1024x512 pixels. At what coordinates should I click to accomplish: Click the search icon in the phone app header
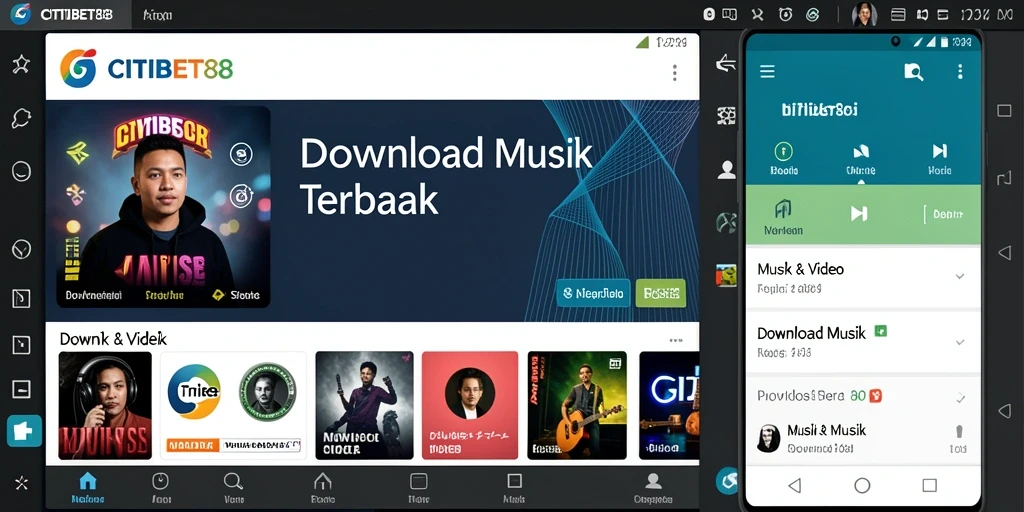(913, 72)
